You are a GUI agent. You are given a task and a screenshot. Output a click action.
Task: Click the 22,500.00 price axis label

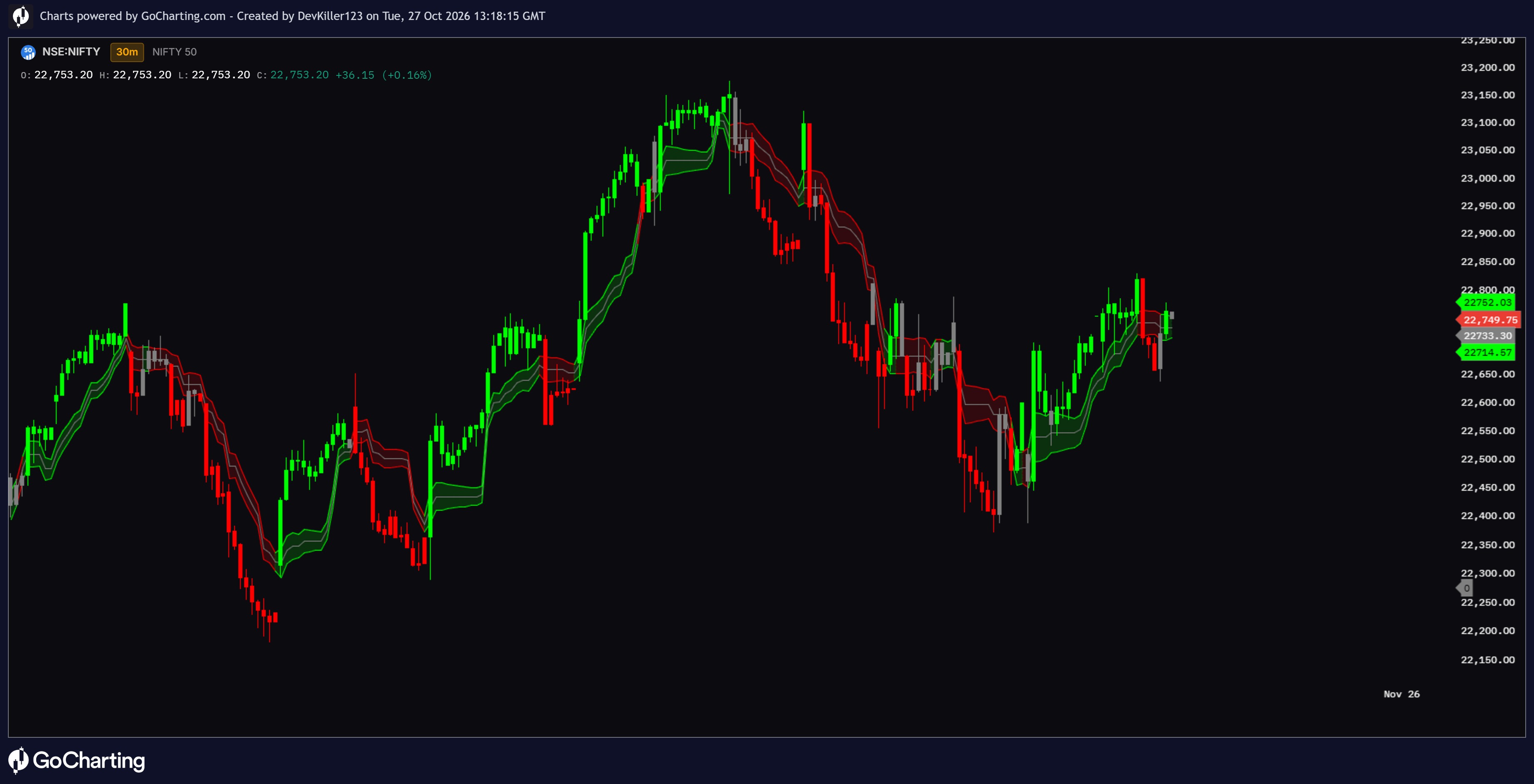[x=1488, y=459]
